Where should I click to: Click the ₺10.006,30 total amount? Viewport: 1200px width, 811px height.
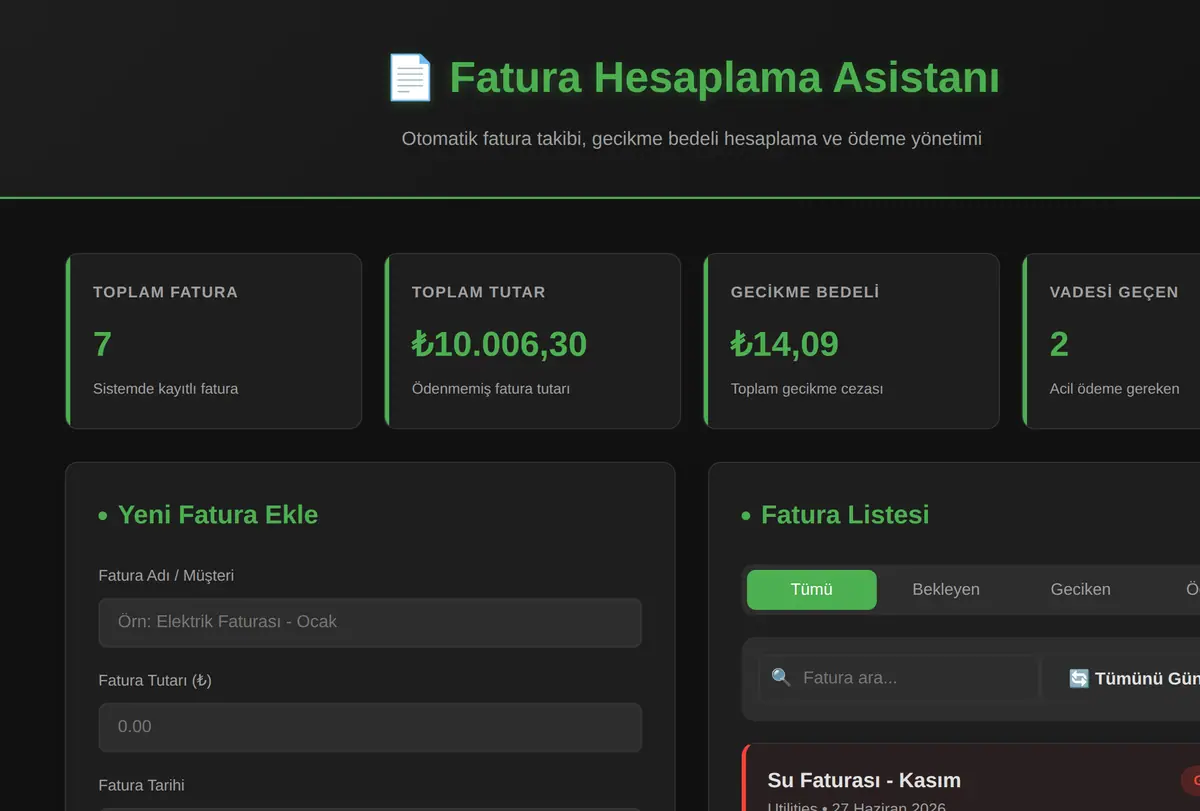(499, 344)
